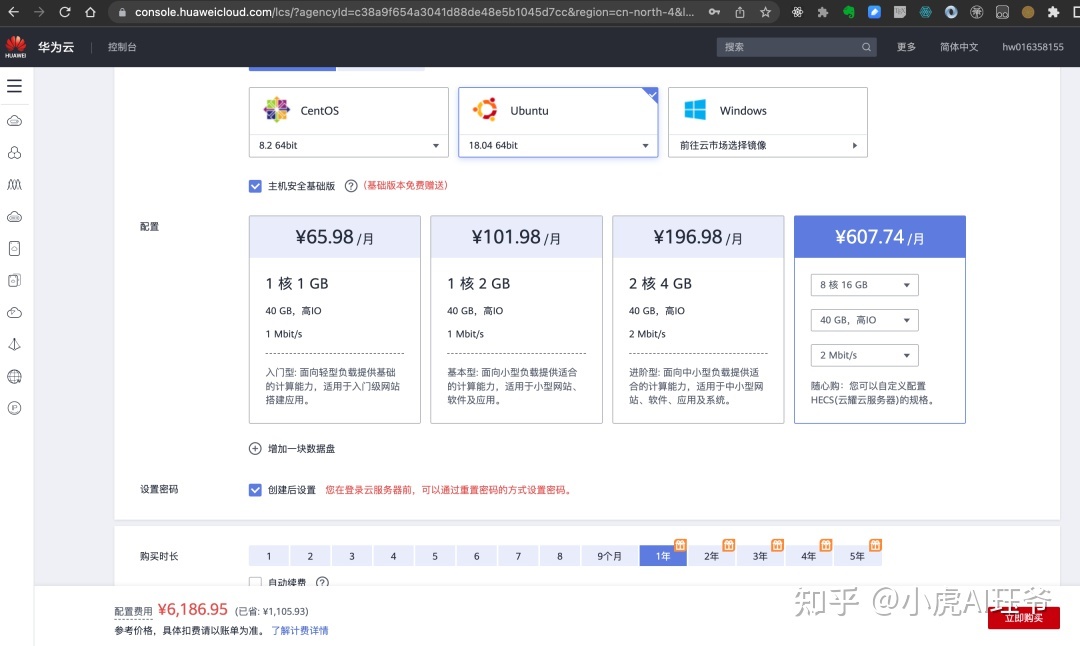Open the hamburger menu in sidebar

point(14,86)
